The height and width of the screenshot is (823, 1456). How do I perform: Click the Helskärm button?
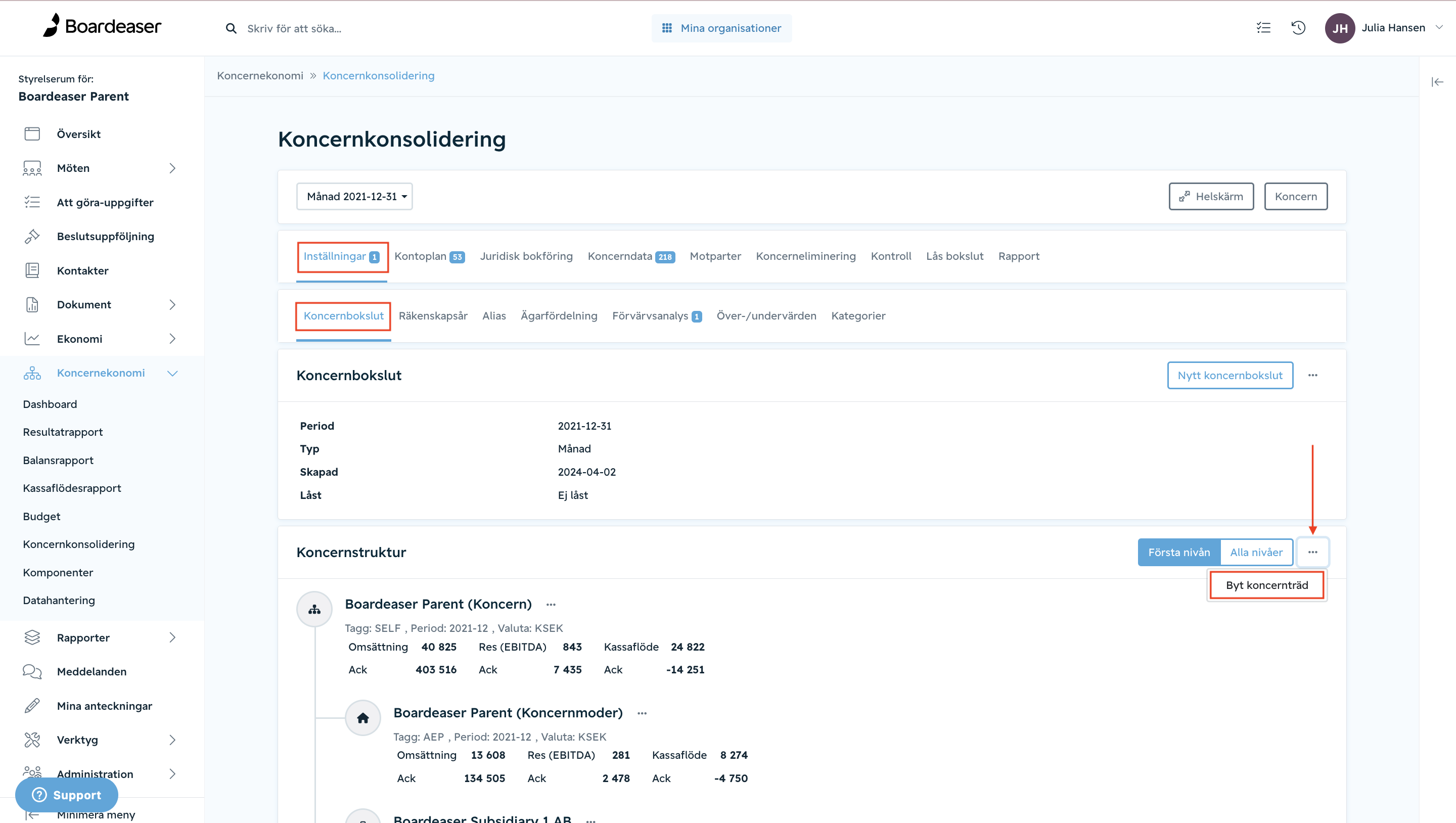tap(1211, 196)
